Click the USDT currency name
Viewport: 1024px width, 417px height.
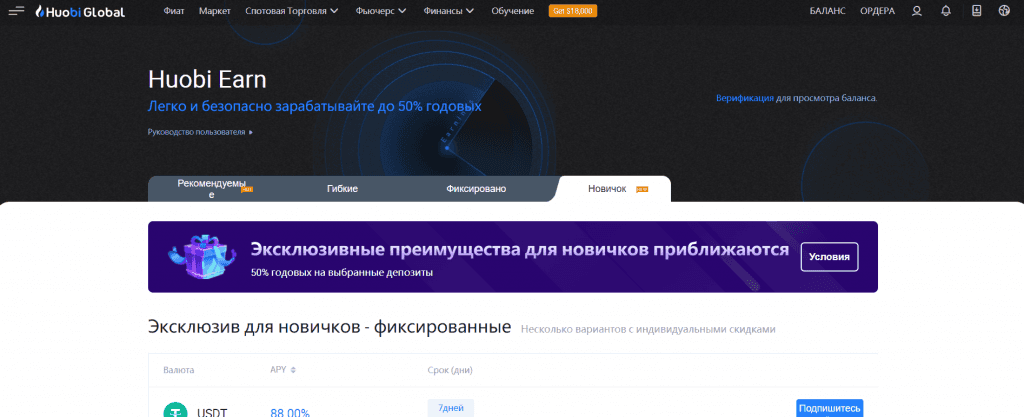(212, 412)
